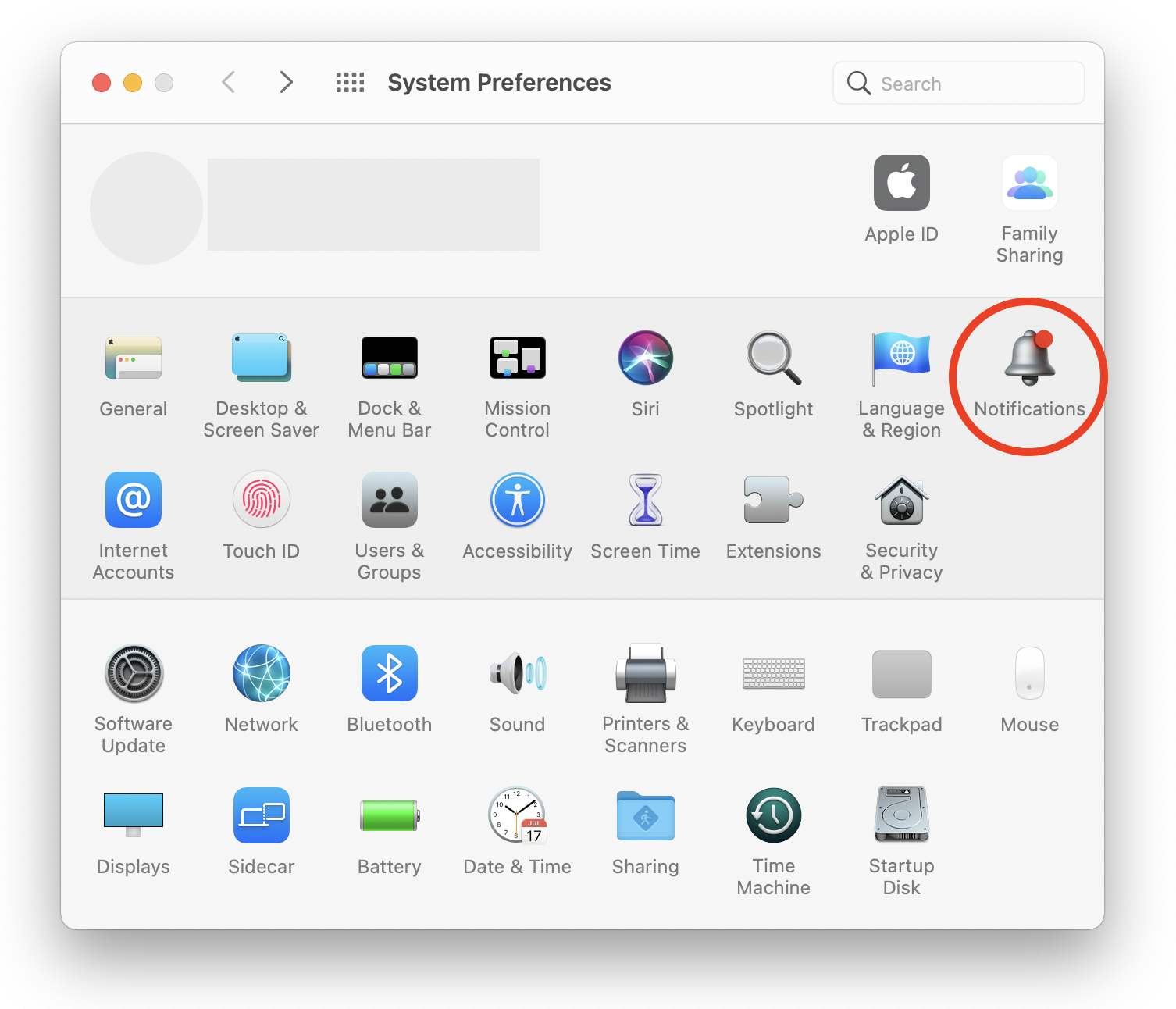
Task: Minimize the window with the yellow button
Action: [133, 83]
